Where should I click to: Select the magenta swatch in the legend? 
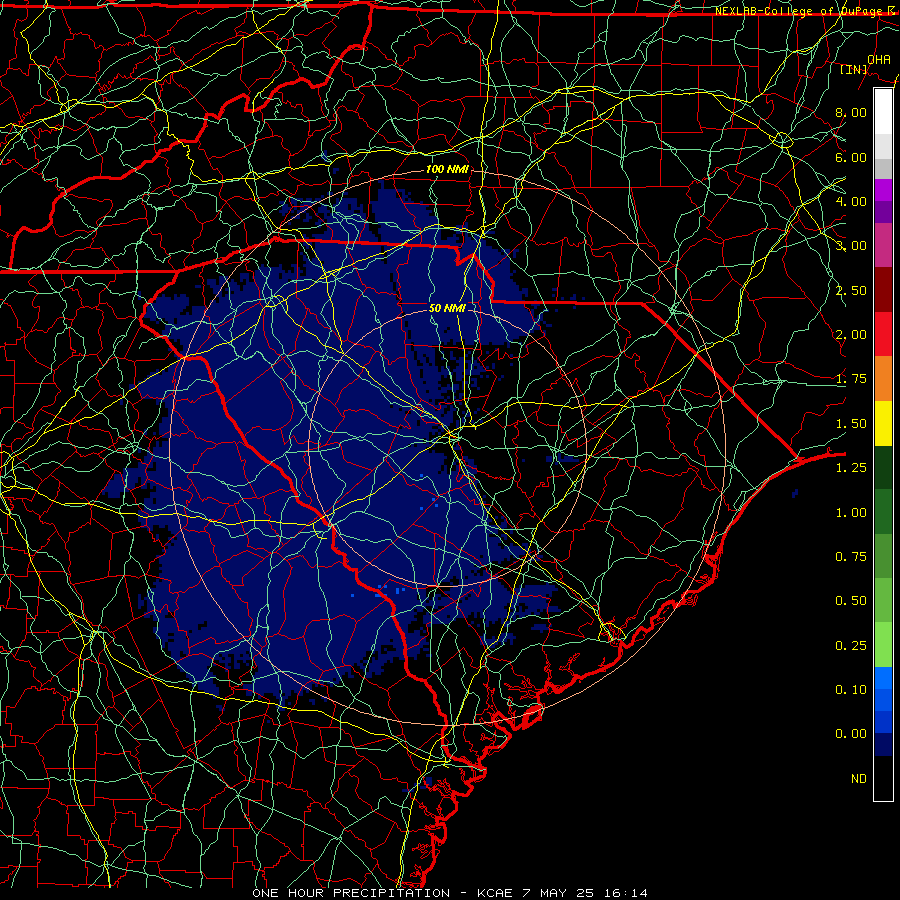[883, 190]
